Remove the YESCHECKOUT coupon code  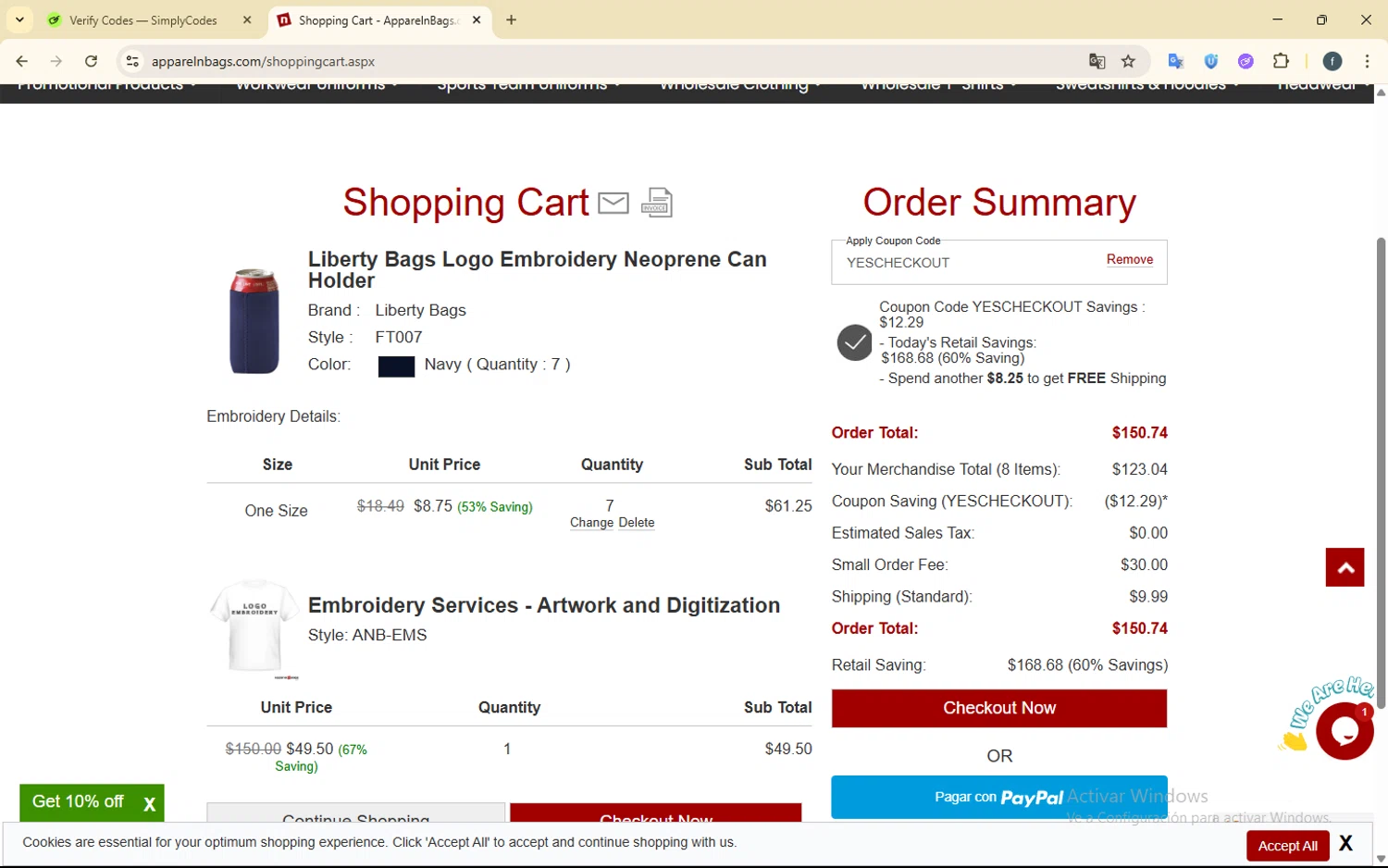tap(1130, 259)
